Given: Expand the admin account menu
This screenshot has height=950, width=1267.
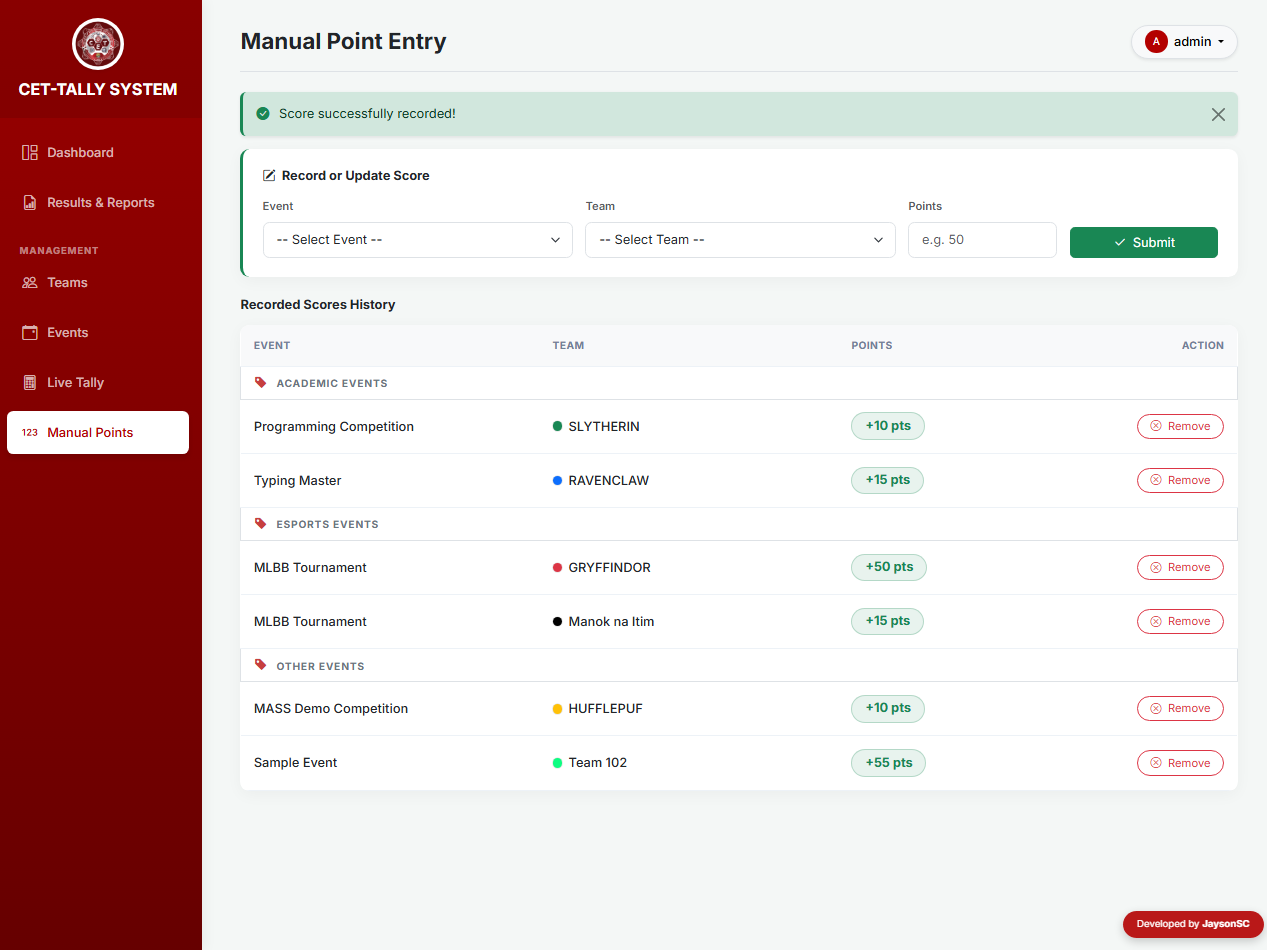Looking at the screenshot, I should tap(1184, 41).
